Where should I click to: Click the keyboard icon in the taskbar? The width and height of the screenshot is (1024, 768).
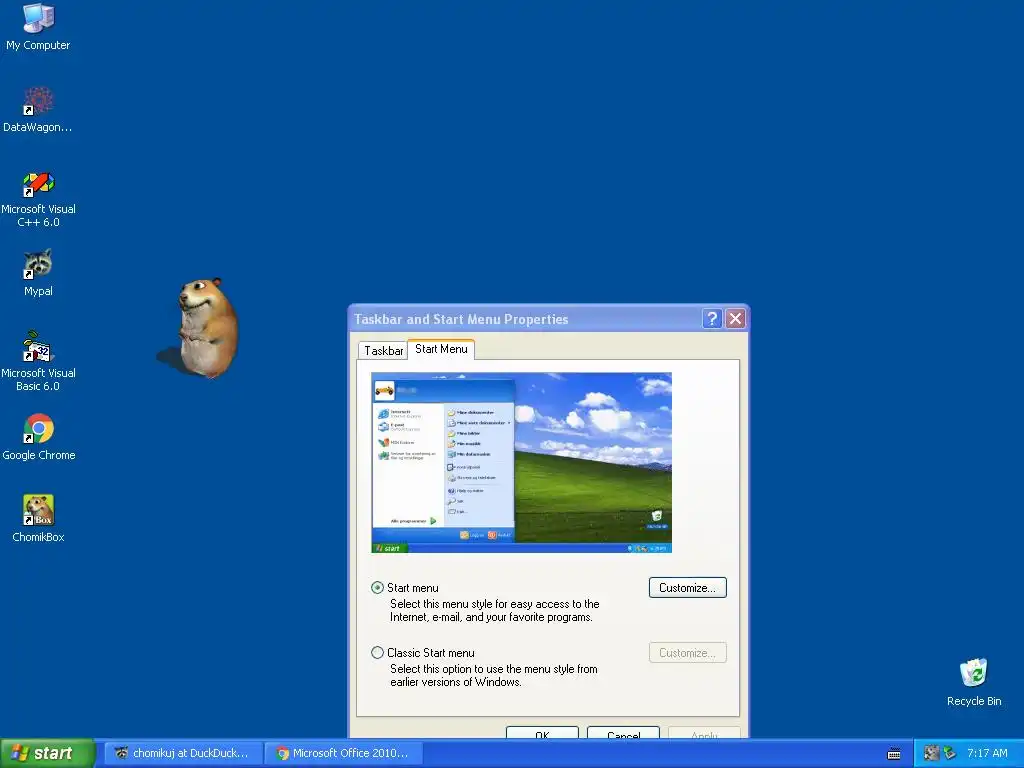(x=894, y=754)
